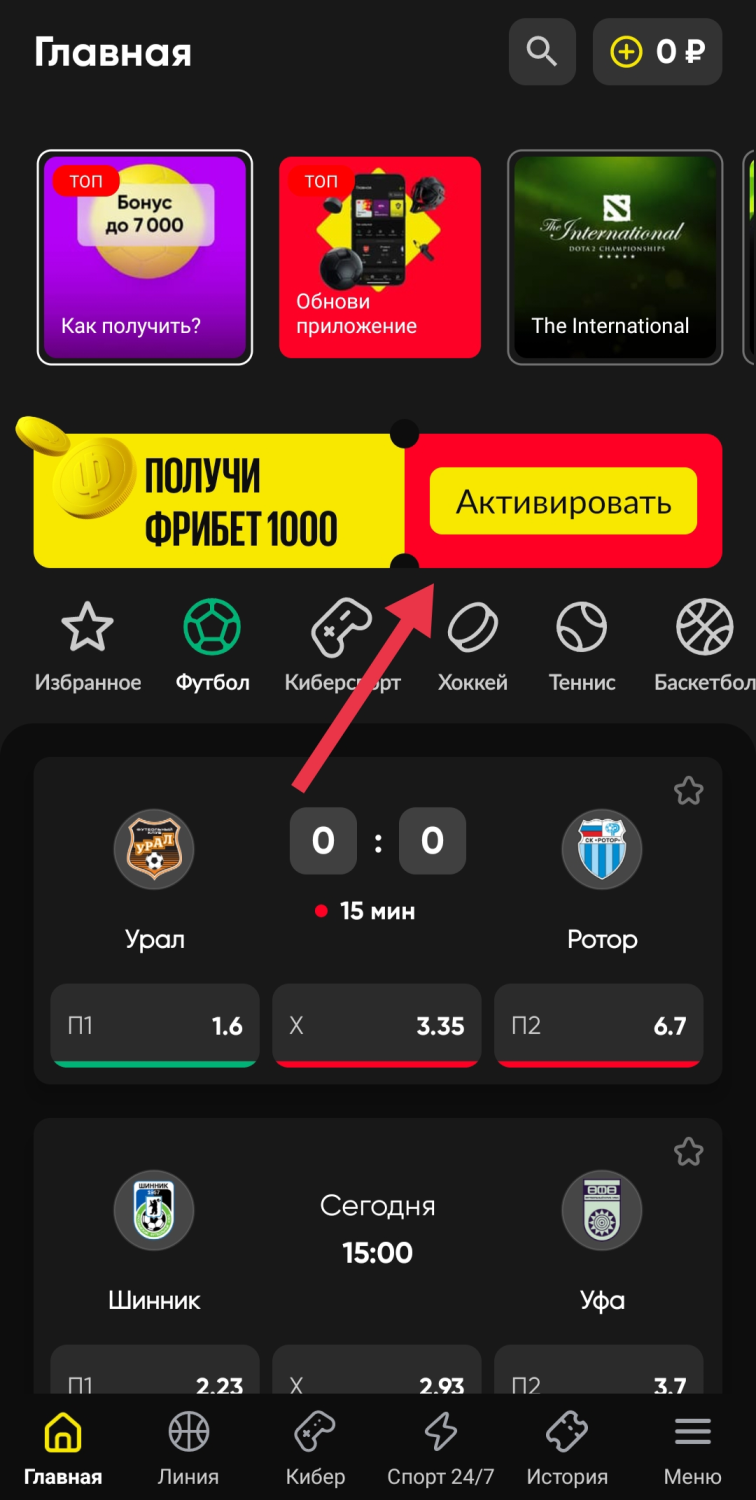This screenshot has height=1500, width=756.
Task: Pick the X 3.35 draw odds
Action: [377, 1026]
